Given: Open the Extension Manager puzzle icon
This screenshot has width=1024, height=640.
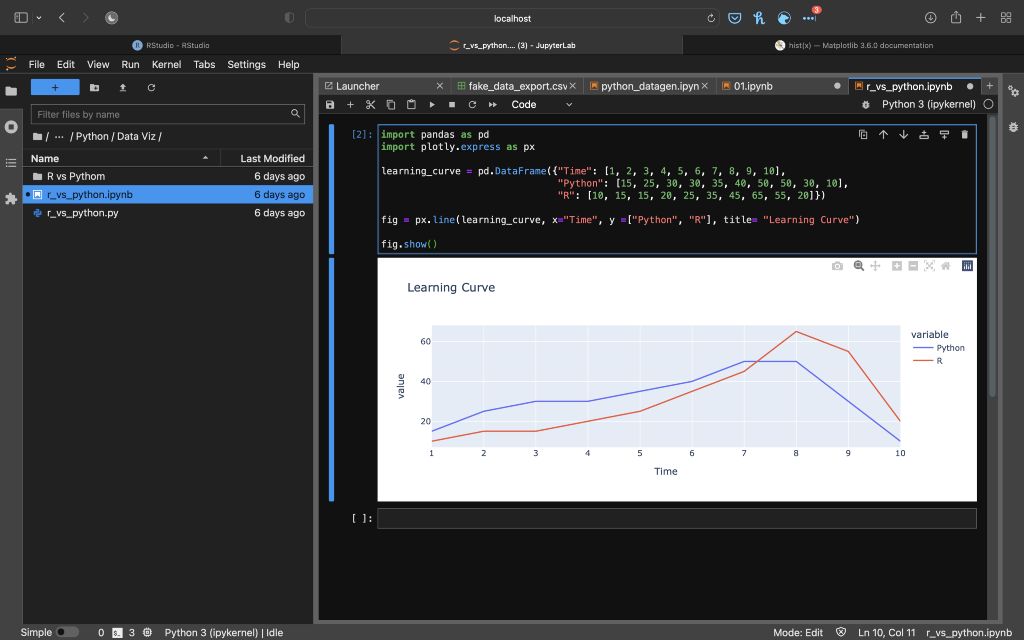Looking at the screenshot, I should pos(11,199).
